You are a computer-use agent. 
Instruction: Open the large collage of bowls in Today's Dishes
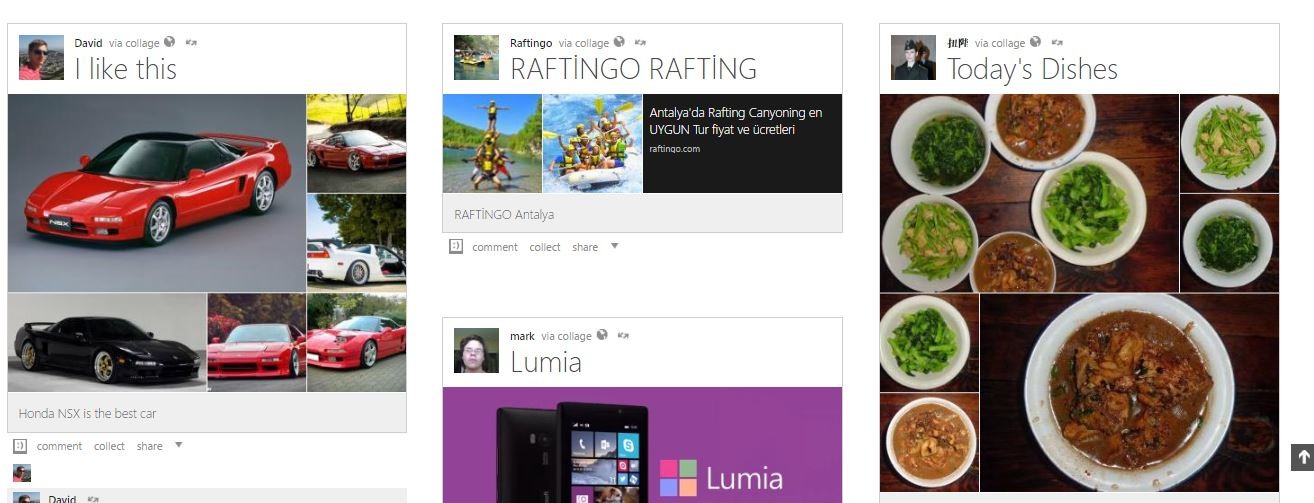(x=1029, y=193)
